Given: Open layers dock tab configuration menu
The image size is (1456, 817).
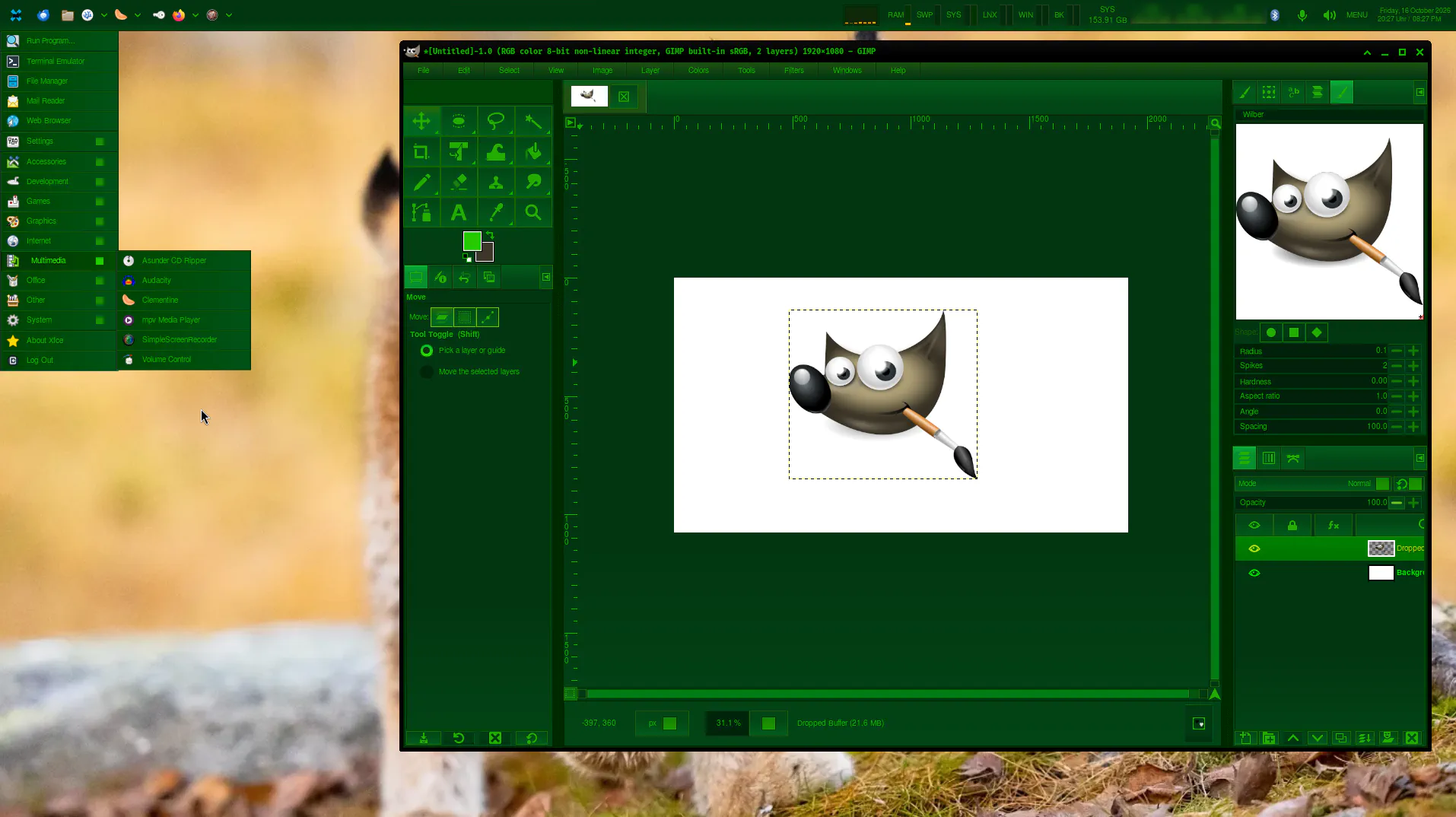Looking at the screenshot, I should click(1420, 458).
